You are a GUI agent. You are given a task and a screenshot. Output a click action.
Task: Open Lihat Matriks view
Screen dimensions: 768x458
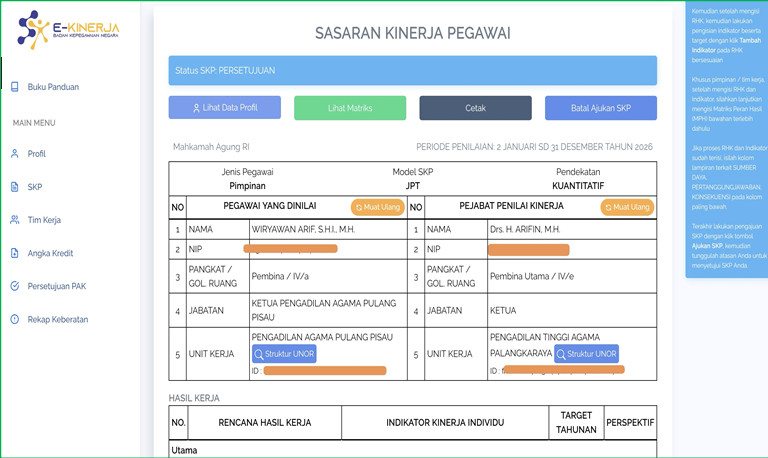point(349,108)
